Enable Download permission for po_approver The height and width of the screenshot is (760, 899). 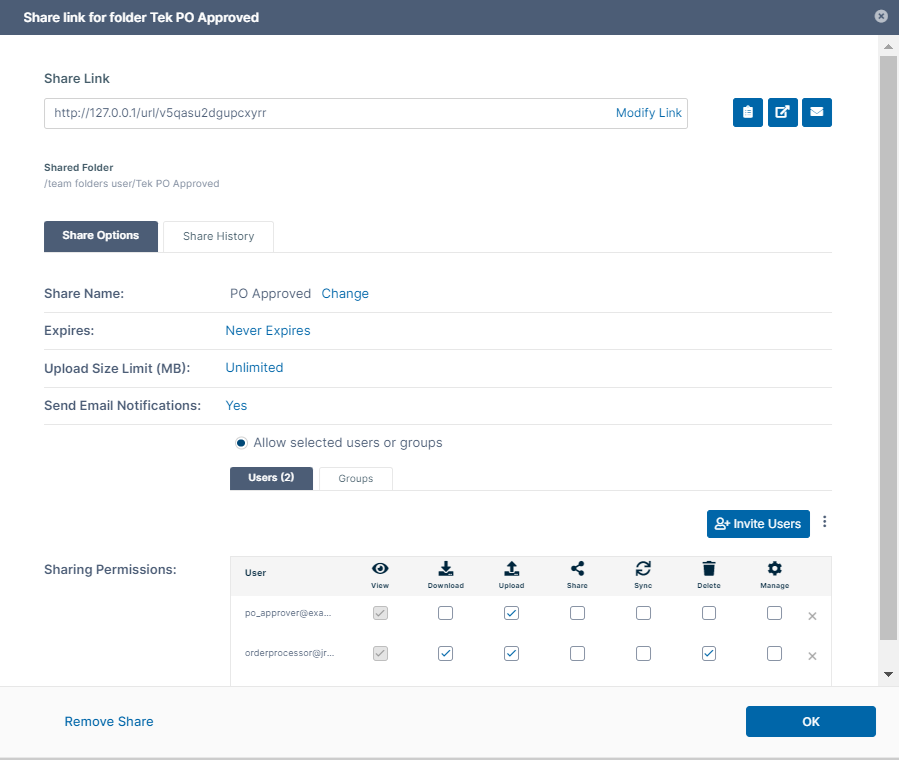pos(445,613)
